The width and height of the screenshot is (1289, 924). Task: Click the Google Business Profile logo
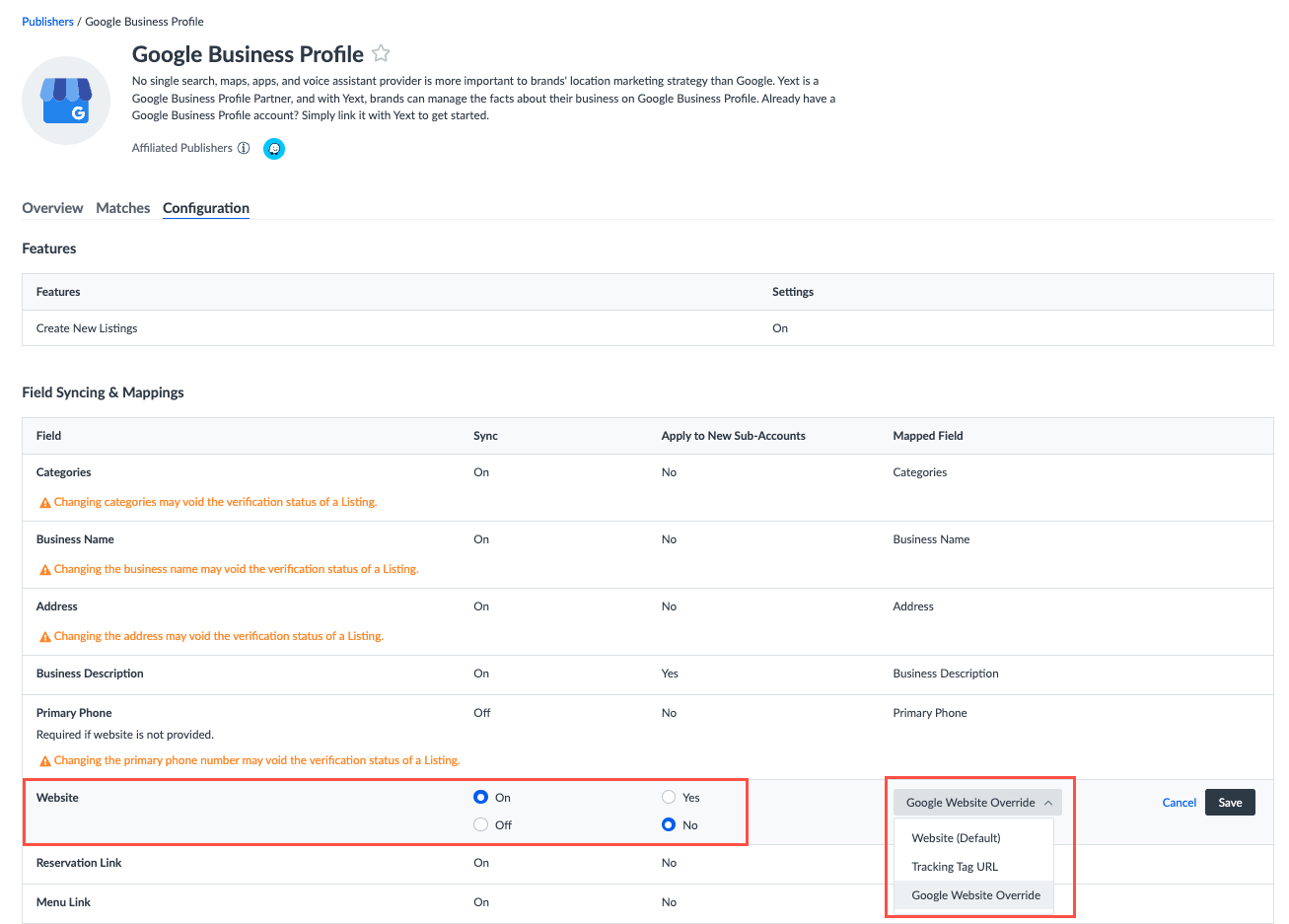point(66,101)
